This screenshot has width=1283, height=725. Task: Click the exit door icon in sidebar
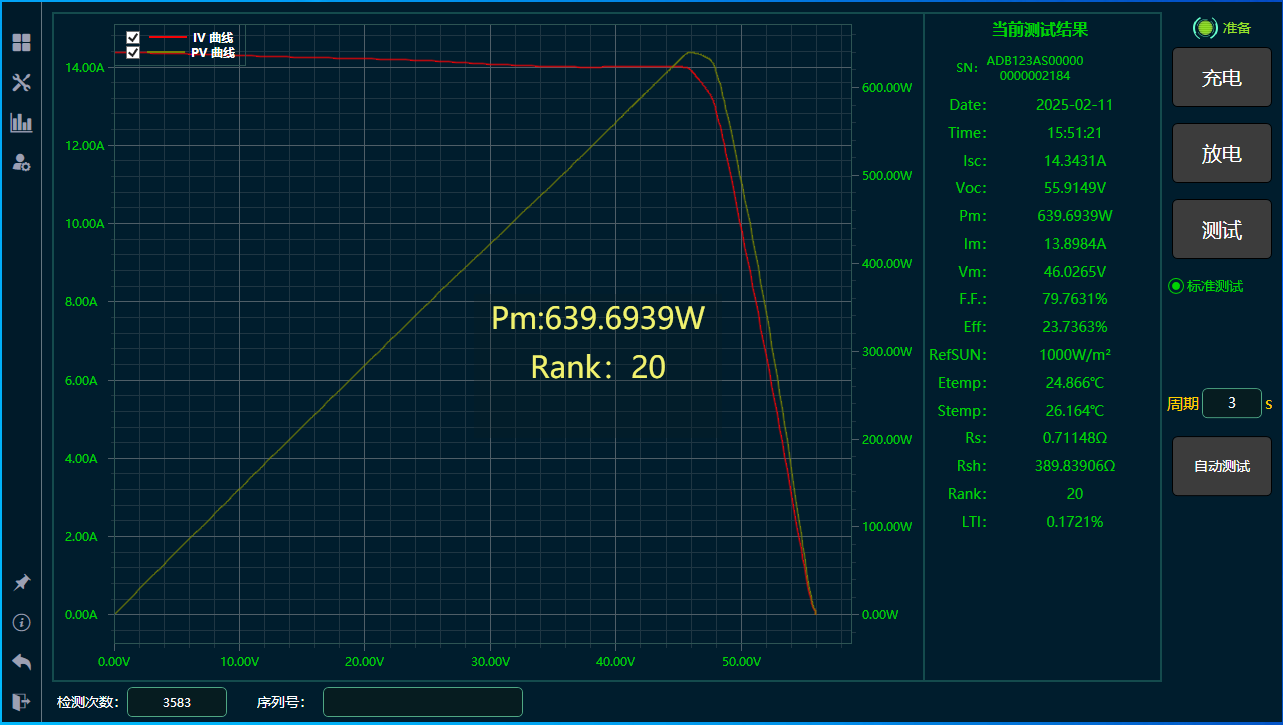pyautogui.click(x=21, y=701)
